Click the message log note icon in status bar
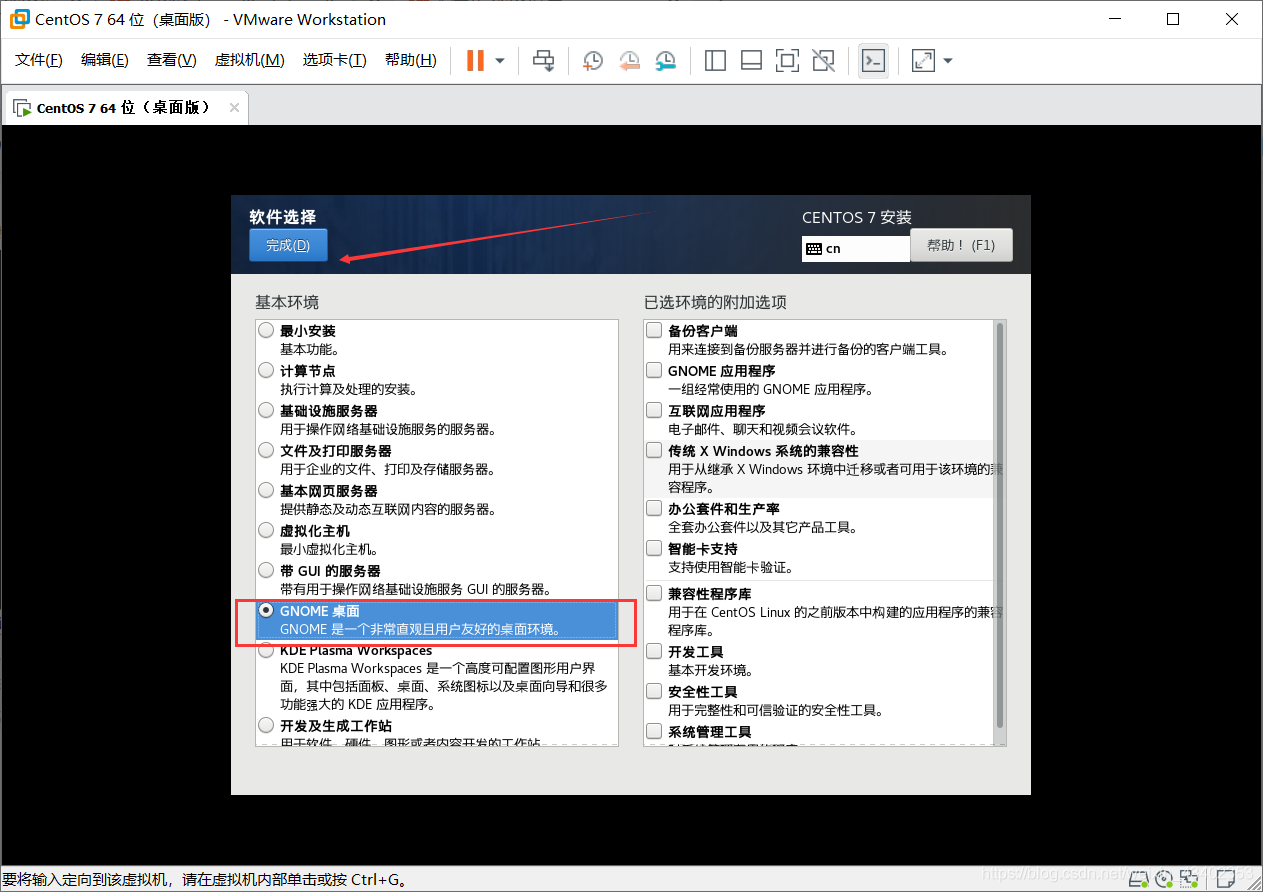This screenshot has height=892, width=1263. click(x=1226, y=879)
